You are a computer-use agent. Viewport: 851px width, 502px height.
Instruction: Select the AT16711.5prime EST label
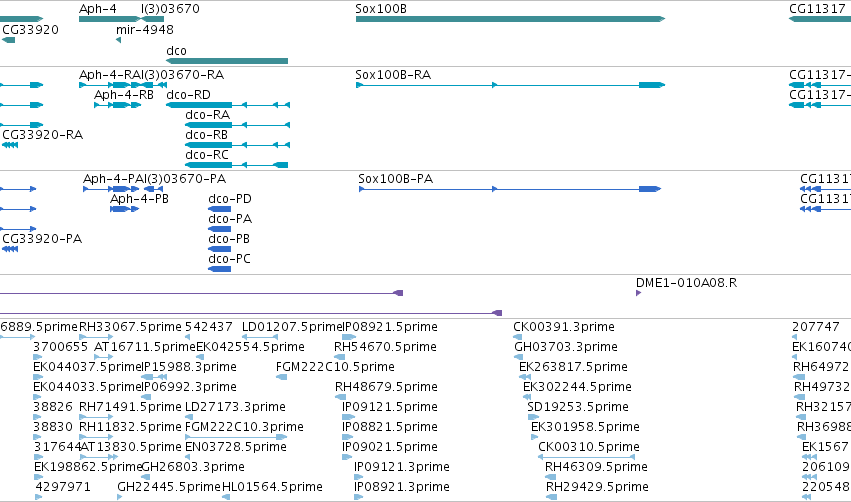click(145, 347)
